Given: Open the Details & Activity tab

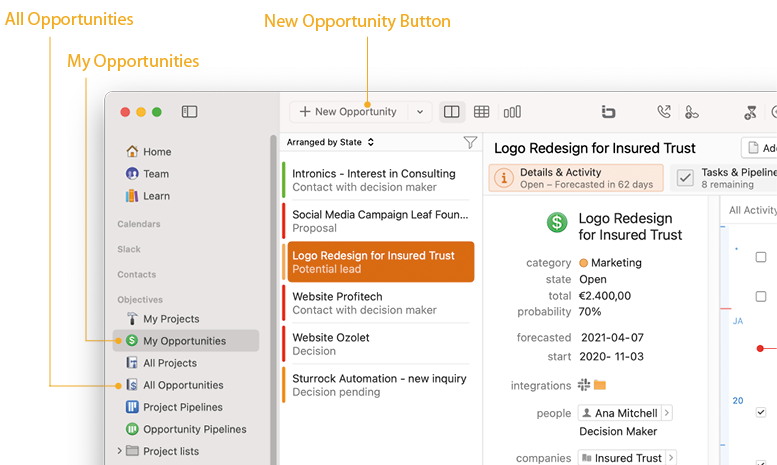Looking at the screenshot, I should pyautogui.click(x=576, y=178).
